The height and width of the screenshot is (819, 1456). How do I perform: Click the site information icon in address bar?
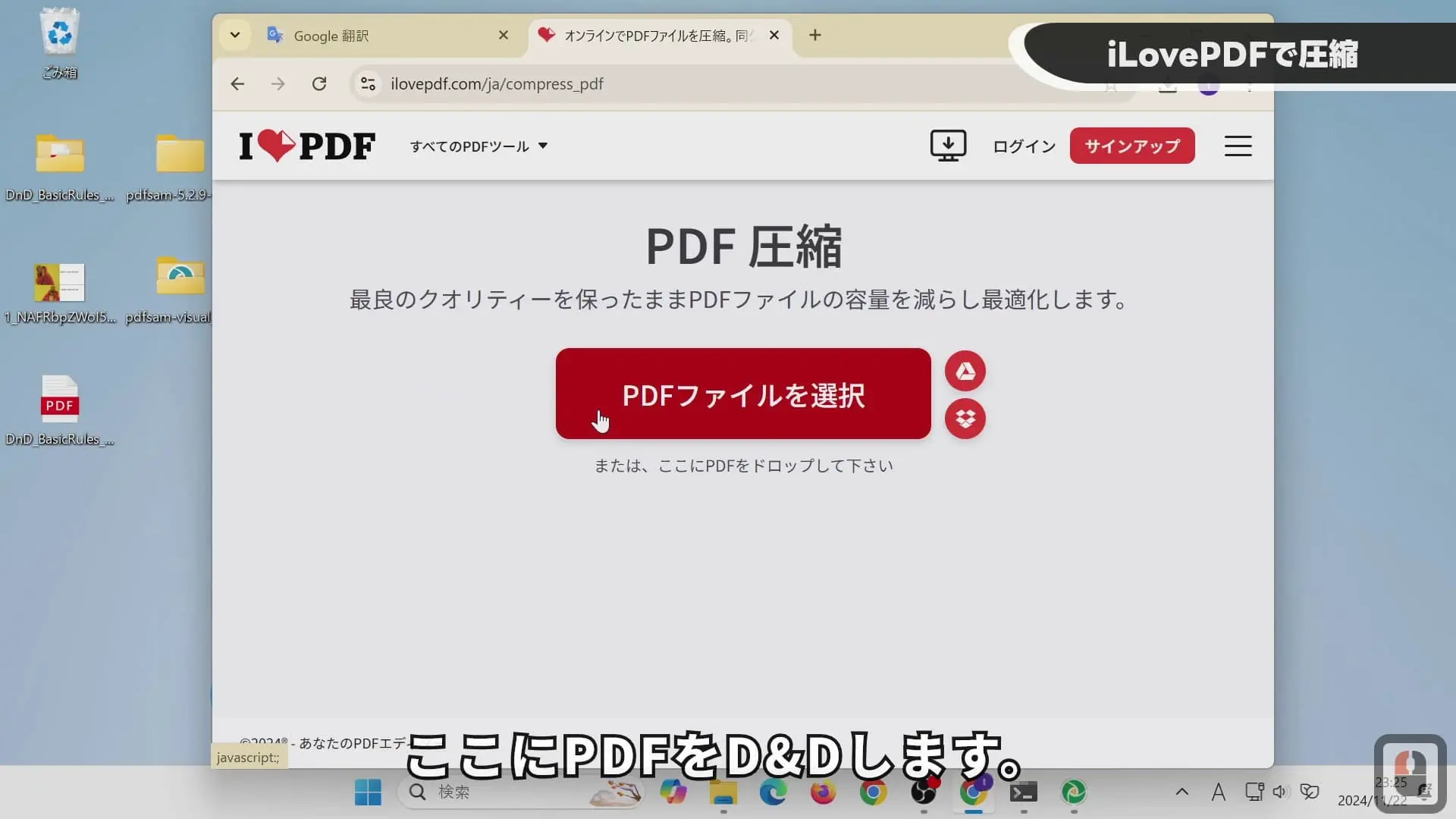(x=369, y=84)
